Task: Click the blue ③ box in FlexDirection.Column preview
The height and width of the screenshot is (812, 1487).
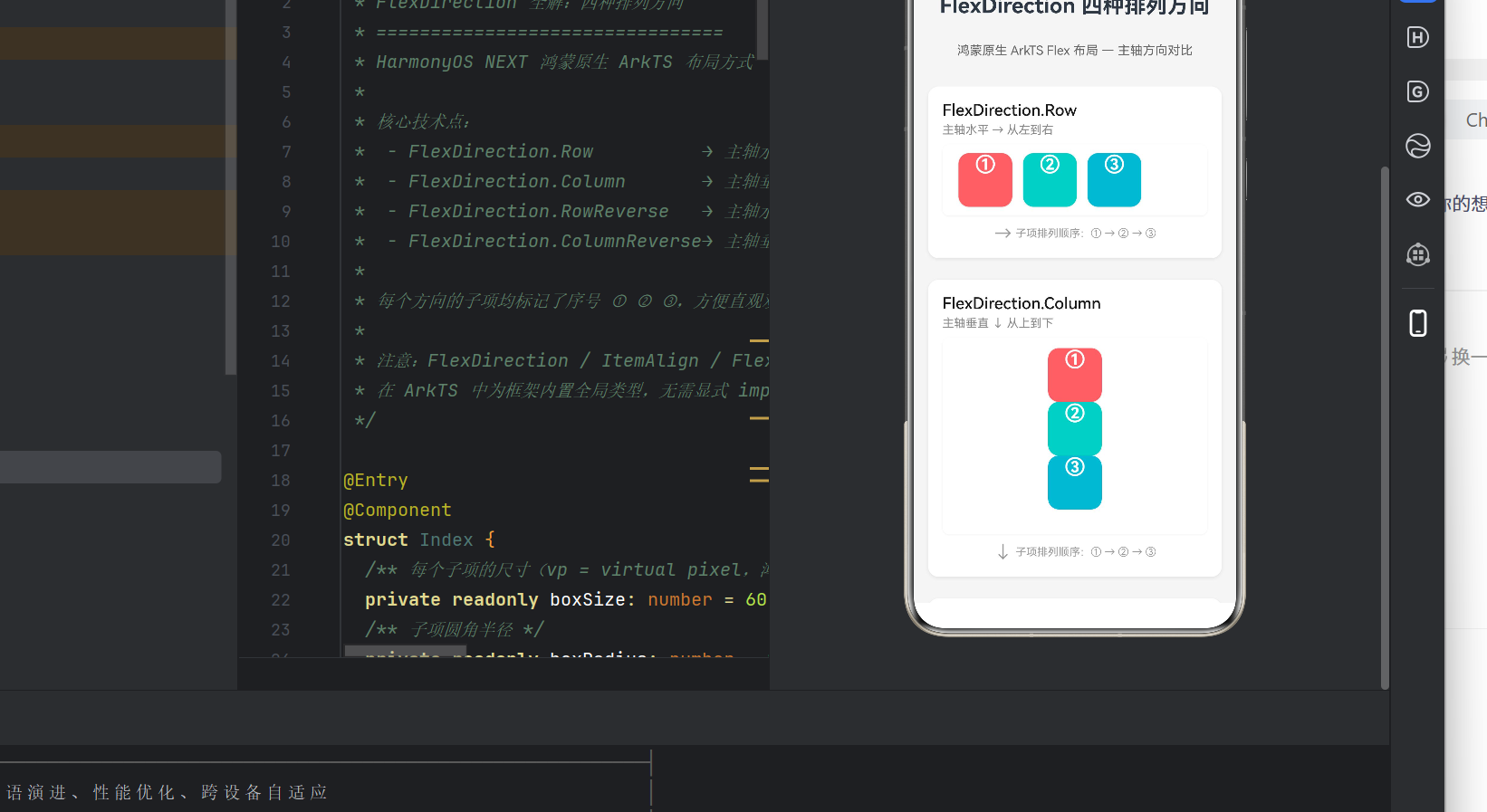Action: [x=1075, y=482]
